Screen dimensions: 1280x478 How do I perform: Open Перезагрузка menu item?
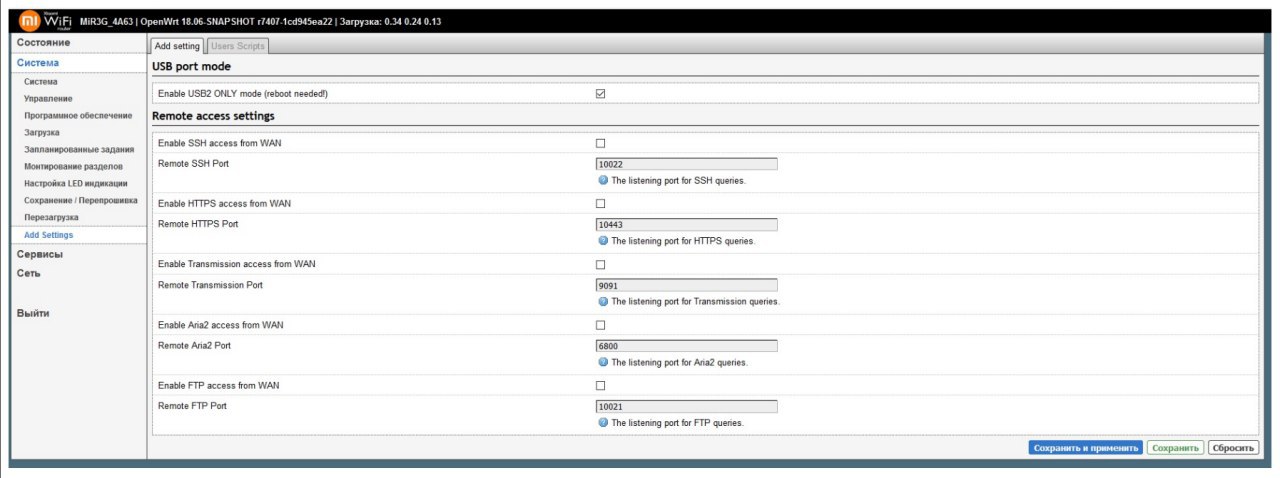tap(51, 217)
